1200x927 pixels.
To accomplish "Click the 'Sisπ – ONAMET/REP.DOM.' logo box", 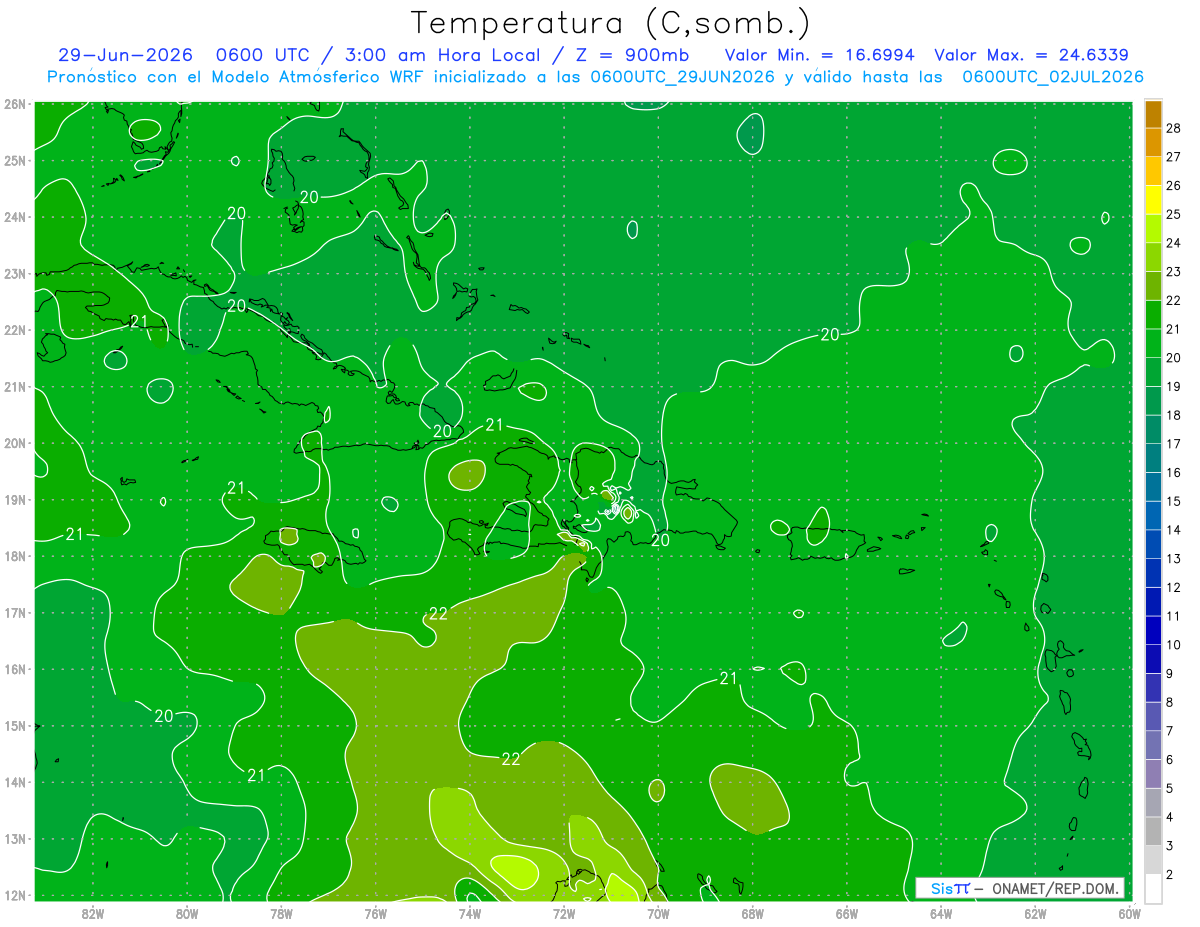I will (1020, 888).
